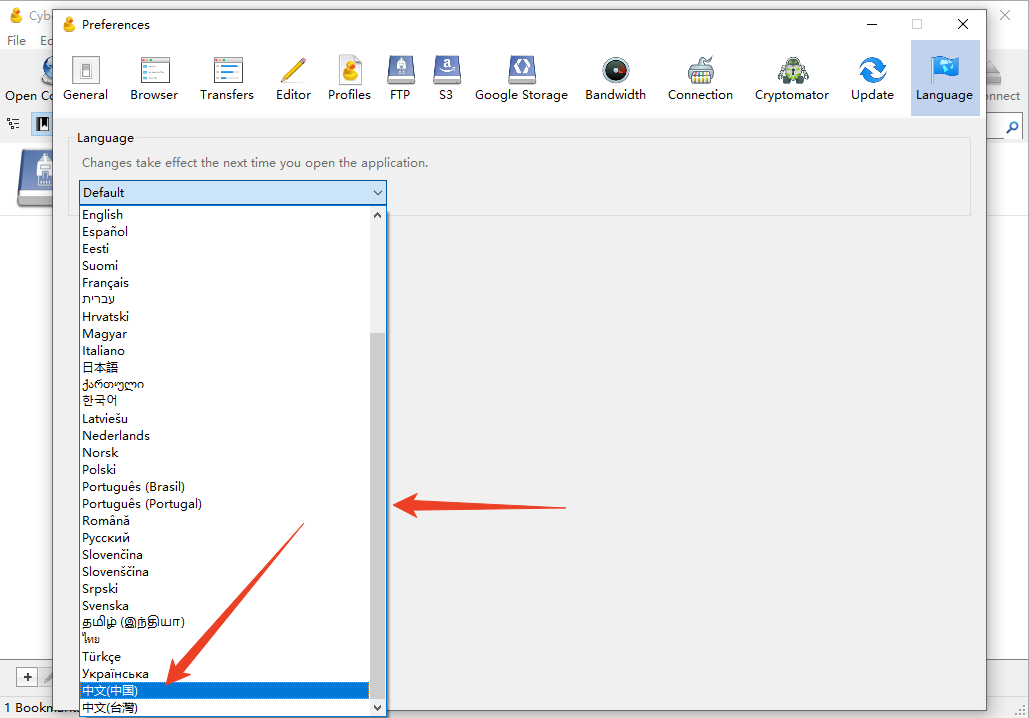The height and width of the screenshot is (718, 1029).
Task: Minimize the Preferences window
Action: [x=872, y=24]
